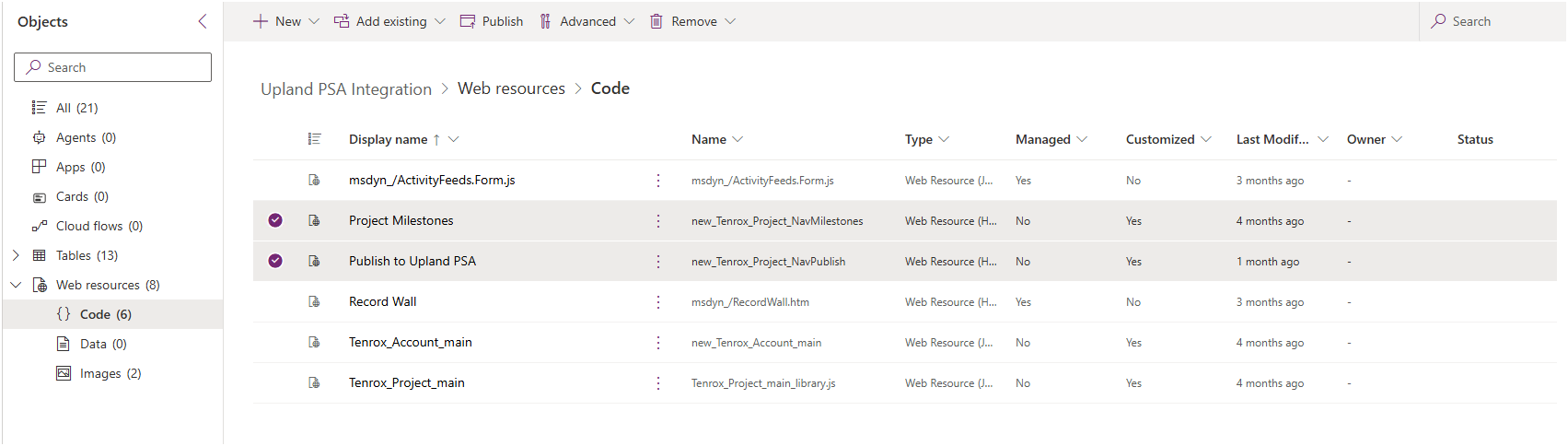This screenshot has height=446, width=1568.
Task: Click file icon of Tenrox_Account_main row
Action: (x=314, y=343)
